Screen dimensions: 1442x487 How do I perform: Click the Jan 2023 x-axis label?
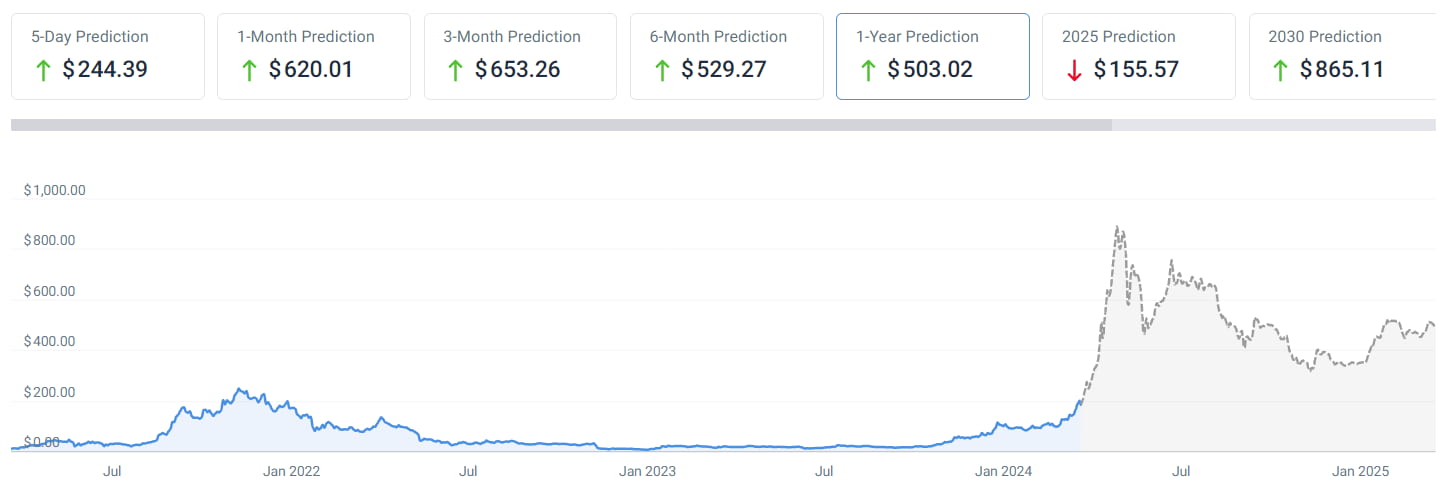click(x=647, y=470)
